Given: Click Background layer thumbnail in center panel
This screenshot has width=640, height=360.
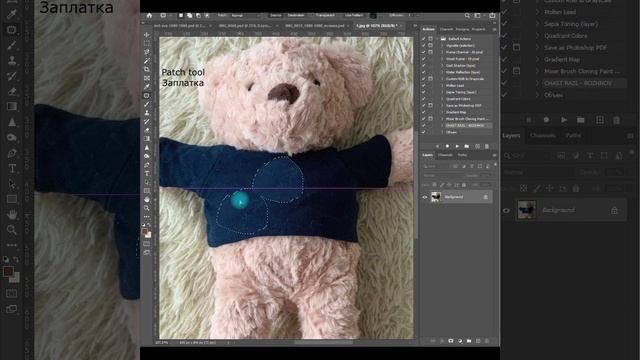Looking at the screenshot, I should [x=436, y=197].
